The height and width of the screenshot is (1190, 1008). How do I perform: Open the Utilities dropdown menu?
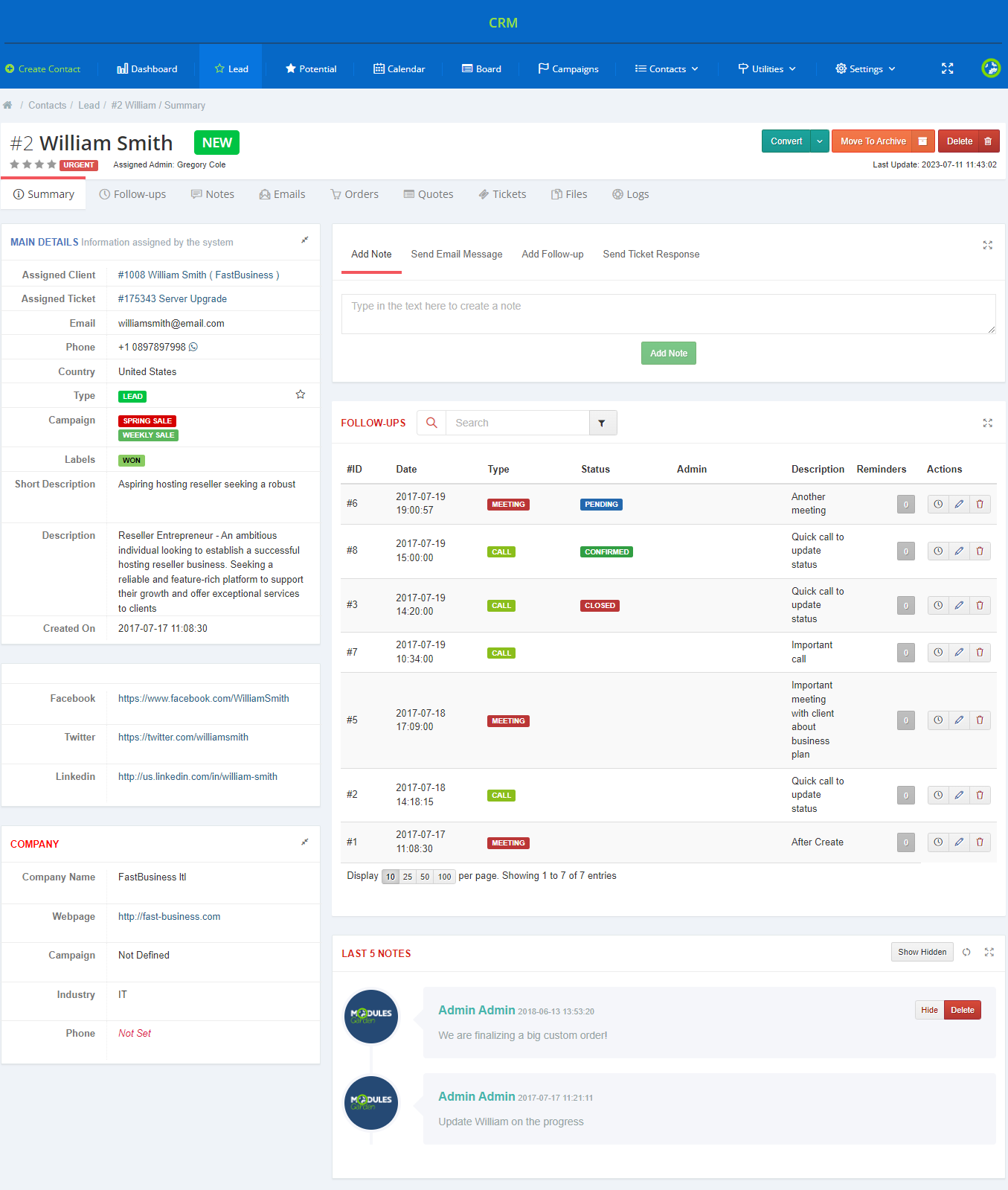tap(767, 68)
